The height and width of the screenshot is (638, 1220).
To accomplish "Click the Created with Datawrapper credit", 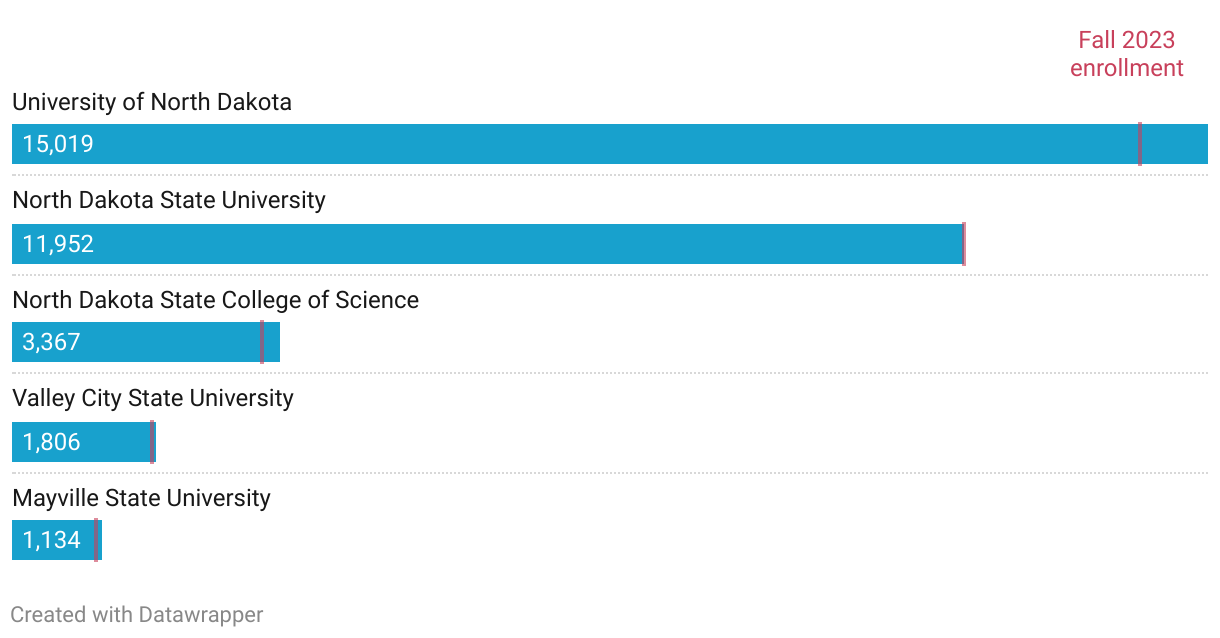I will (x=137, y=614).
